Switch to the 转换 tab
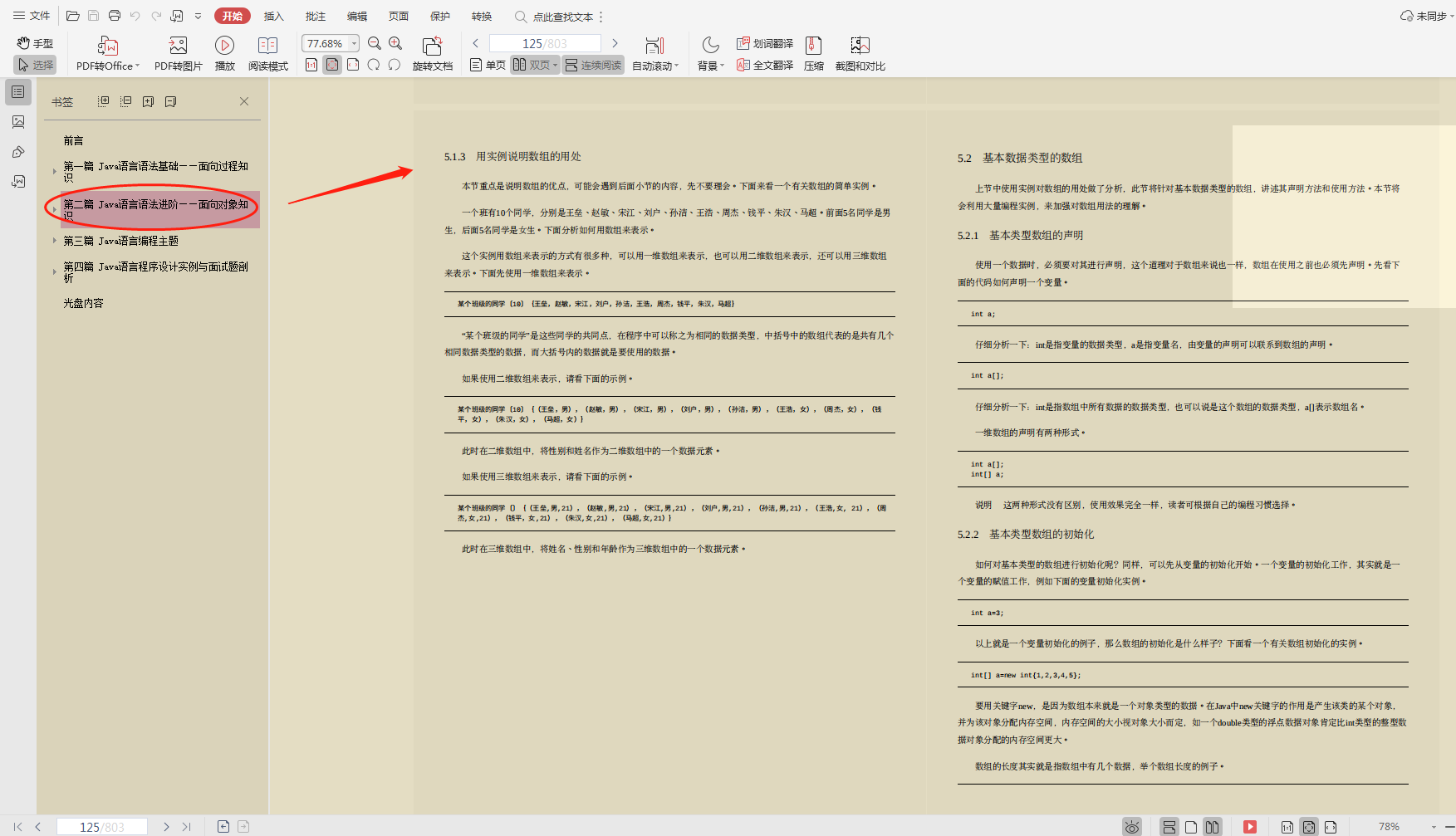 point(482,16)
